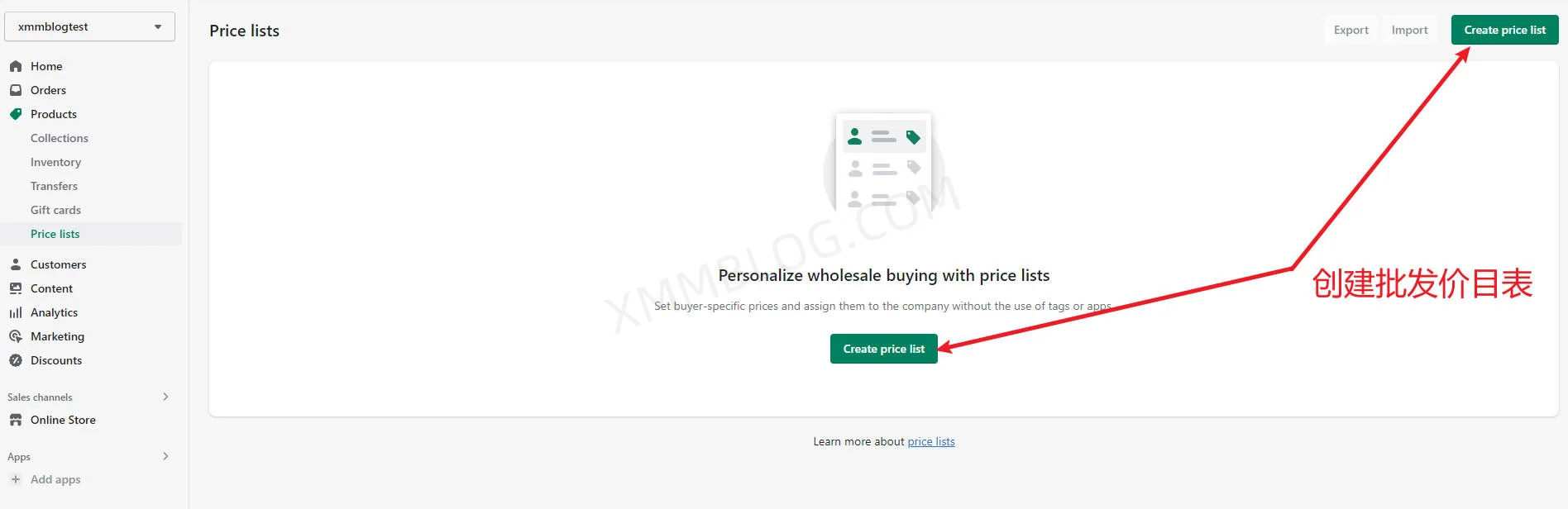Expand the Apps section
1568x509 pixels.
point(165,456)
